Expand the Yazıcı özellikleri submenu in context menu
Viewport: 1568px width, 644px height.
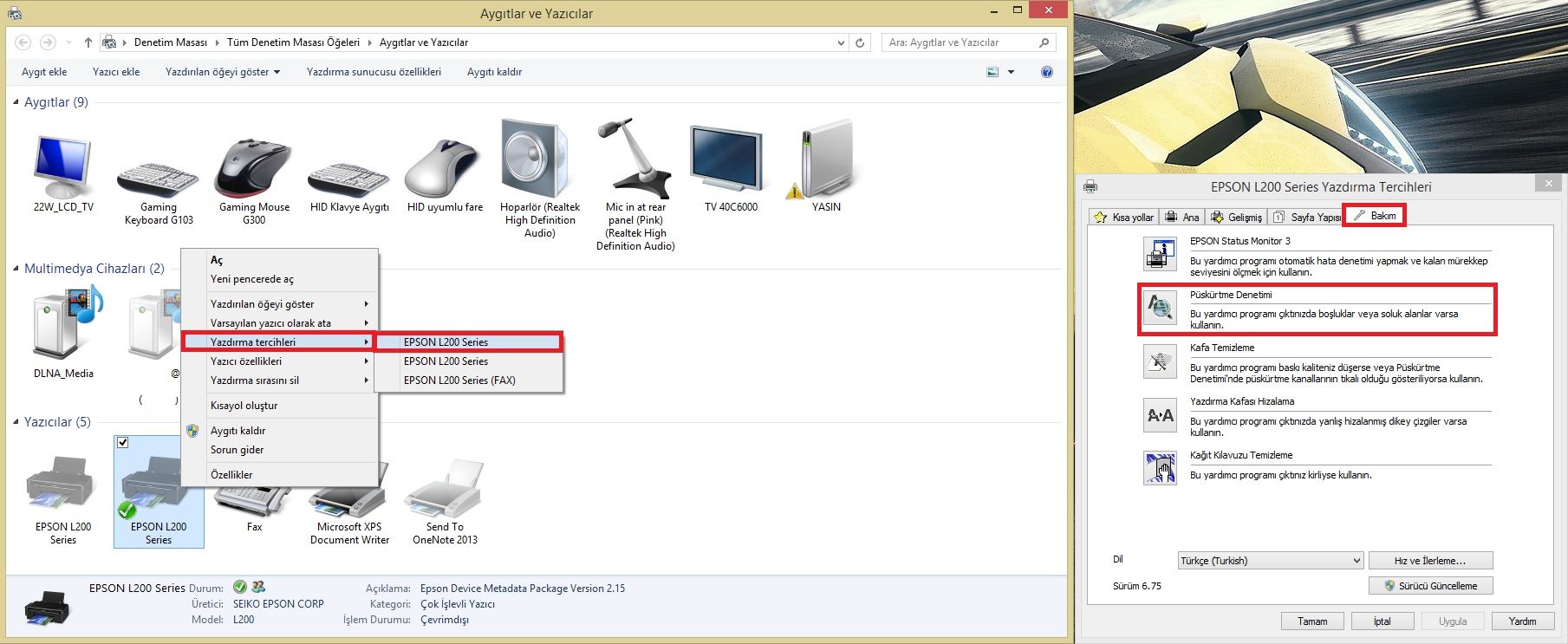(280, 361)
